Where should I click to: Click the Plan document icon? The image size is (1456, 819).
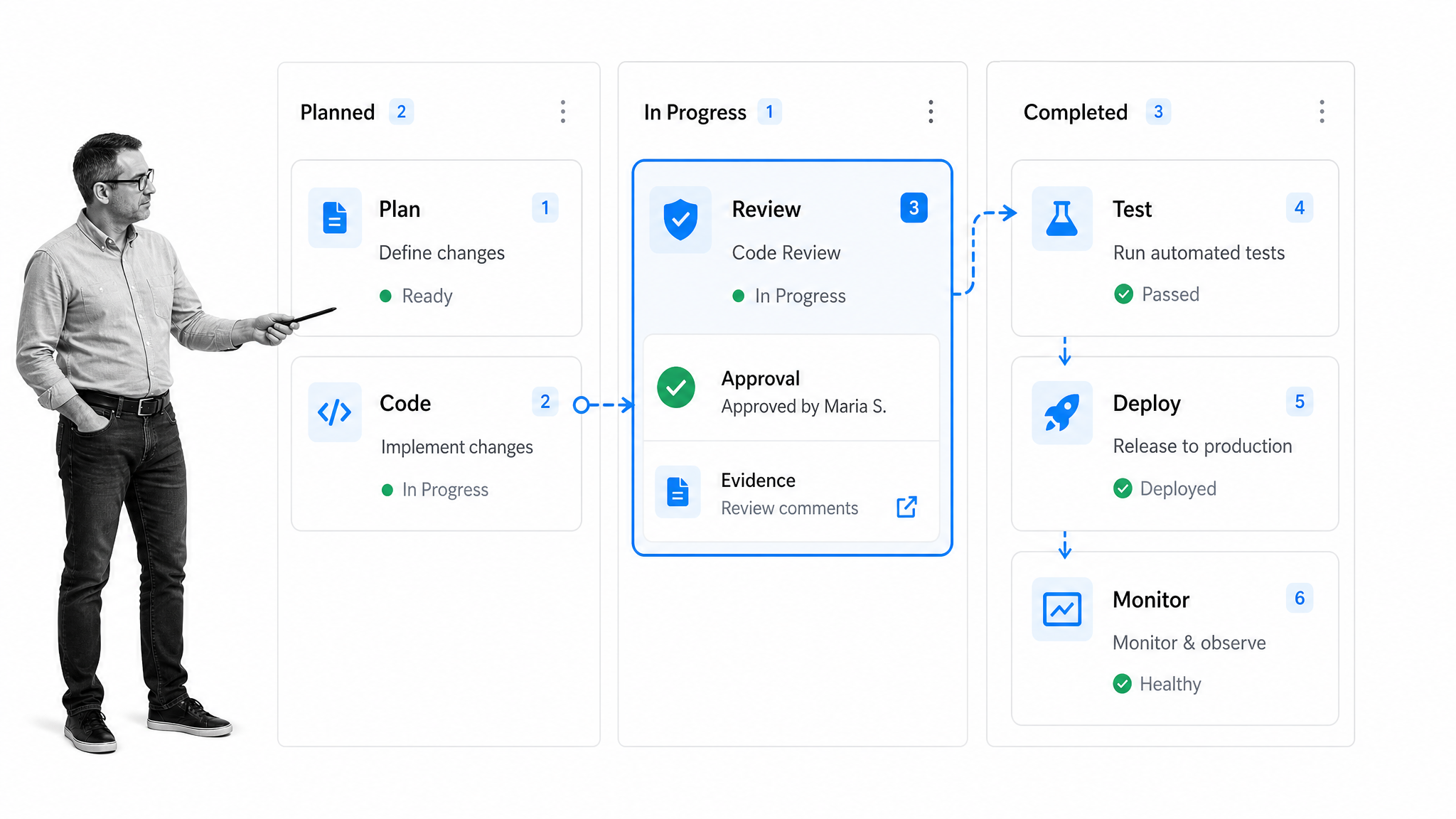335,218
